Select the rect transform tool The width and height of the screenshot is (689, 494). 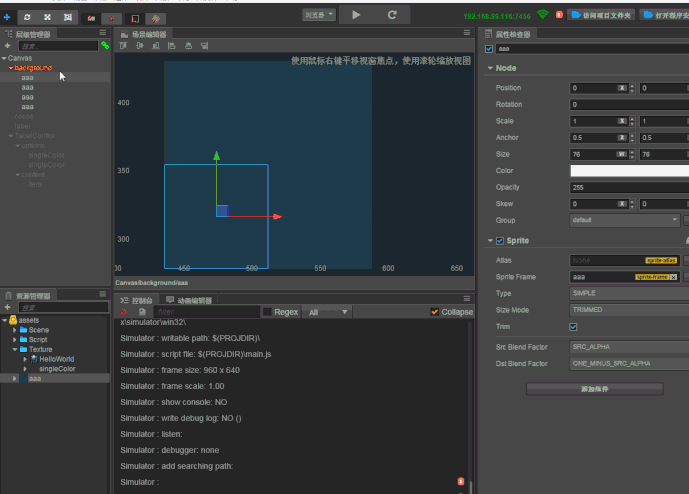pos(67,17)
